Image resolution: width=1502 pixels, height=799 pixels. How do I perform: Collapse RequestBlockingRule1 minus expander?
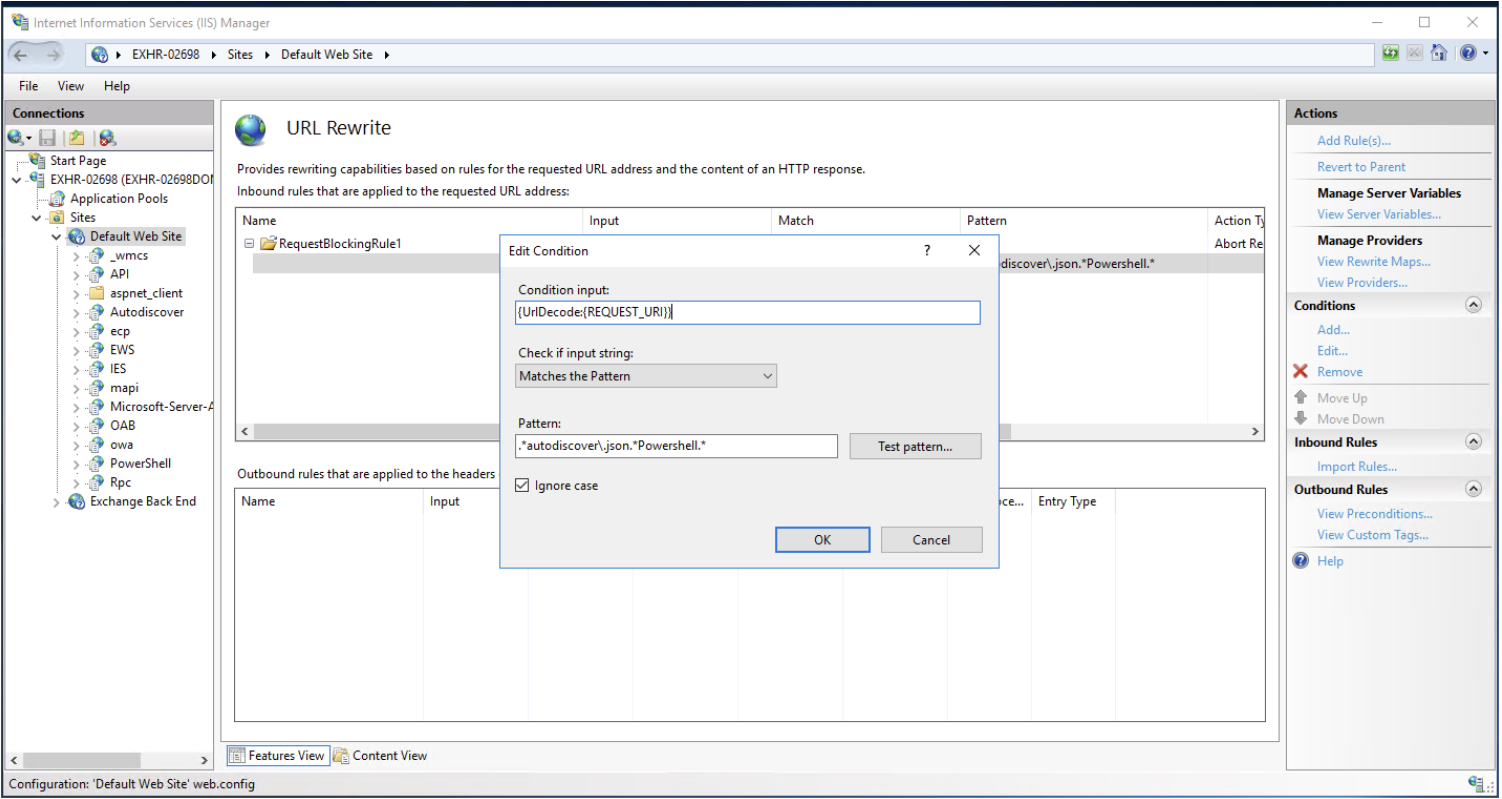point(248,243)
